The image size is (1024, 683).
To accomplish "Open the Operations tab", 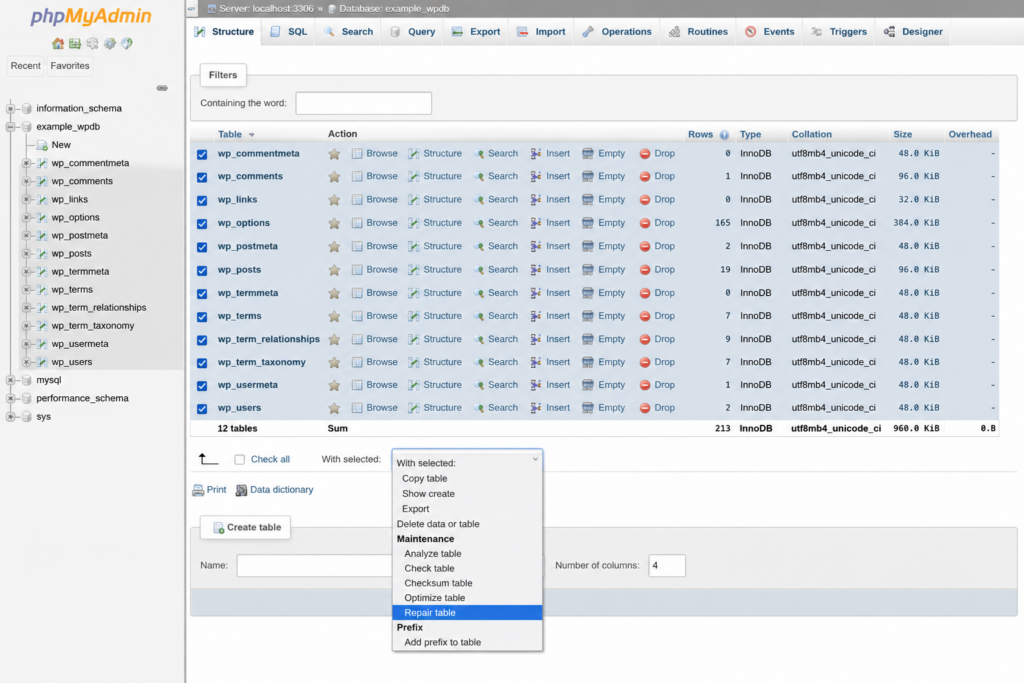I will tap(617, 31).
